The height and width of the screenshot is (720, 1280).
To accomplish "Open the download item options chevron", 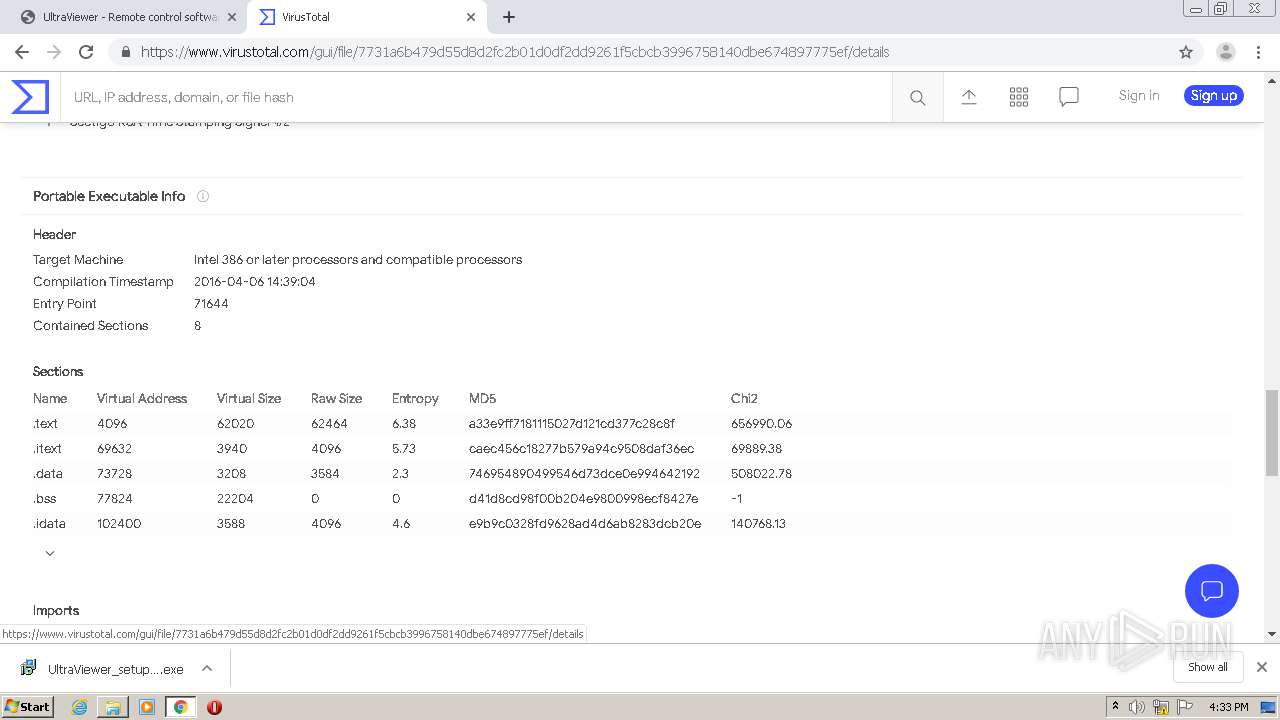I will click(207, 668).
